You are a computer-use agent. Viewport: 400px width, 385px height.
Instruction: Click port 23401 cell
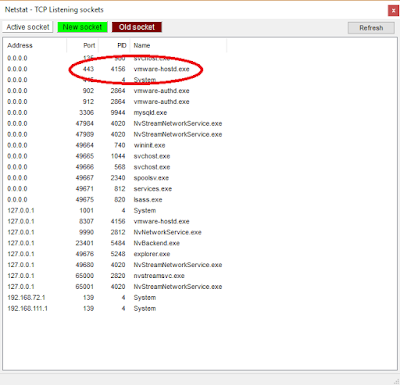click(85, 243)
